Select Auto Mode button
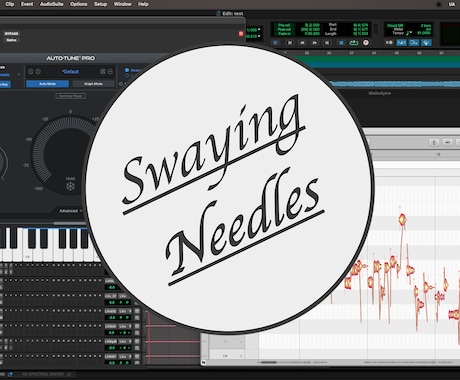This screenshot has height=380, width=460. pyautogui.click(x=47, y=84)
